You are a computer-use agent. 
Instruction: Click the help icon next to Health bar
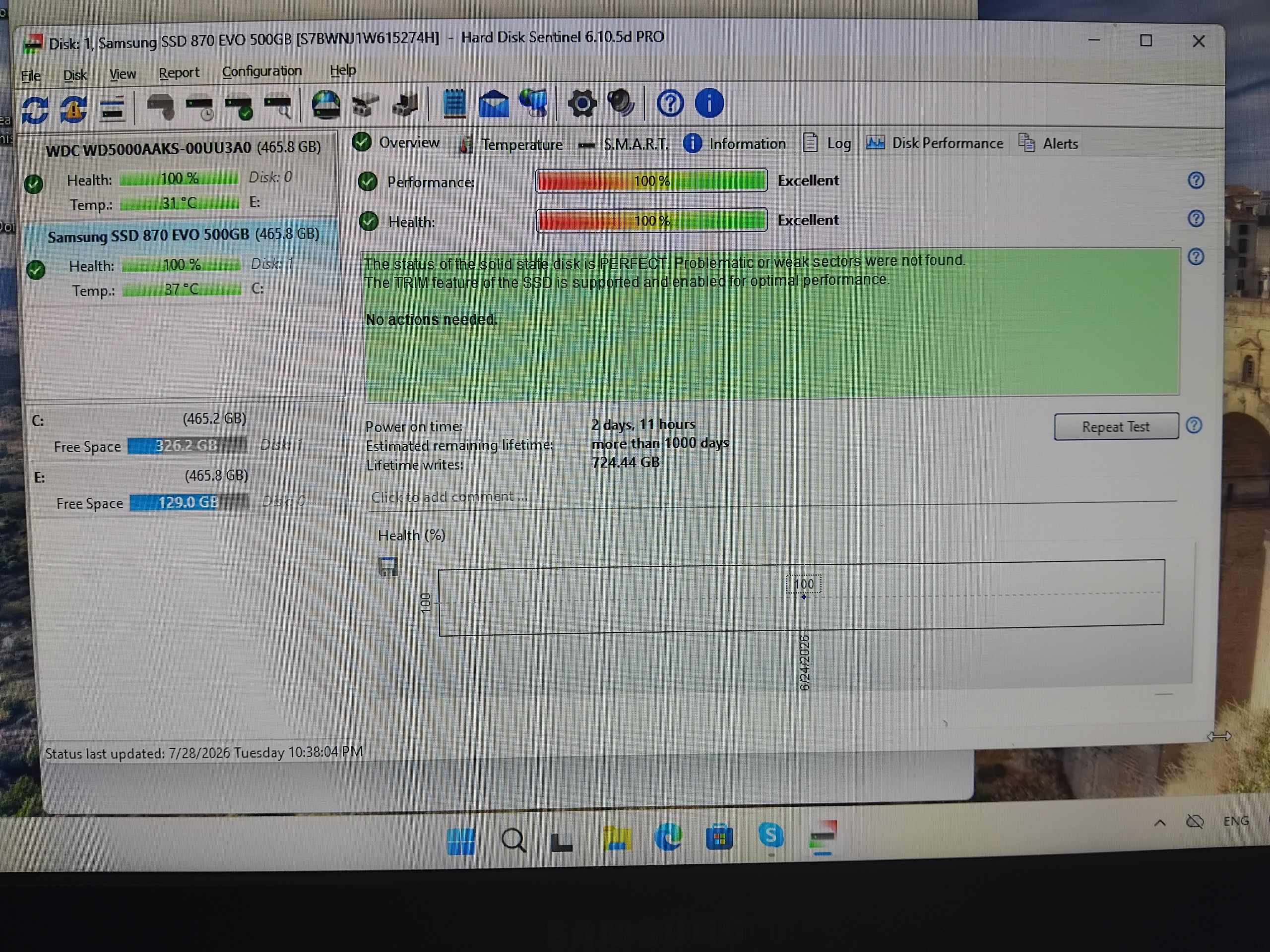(1196, 219)
